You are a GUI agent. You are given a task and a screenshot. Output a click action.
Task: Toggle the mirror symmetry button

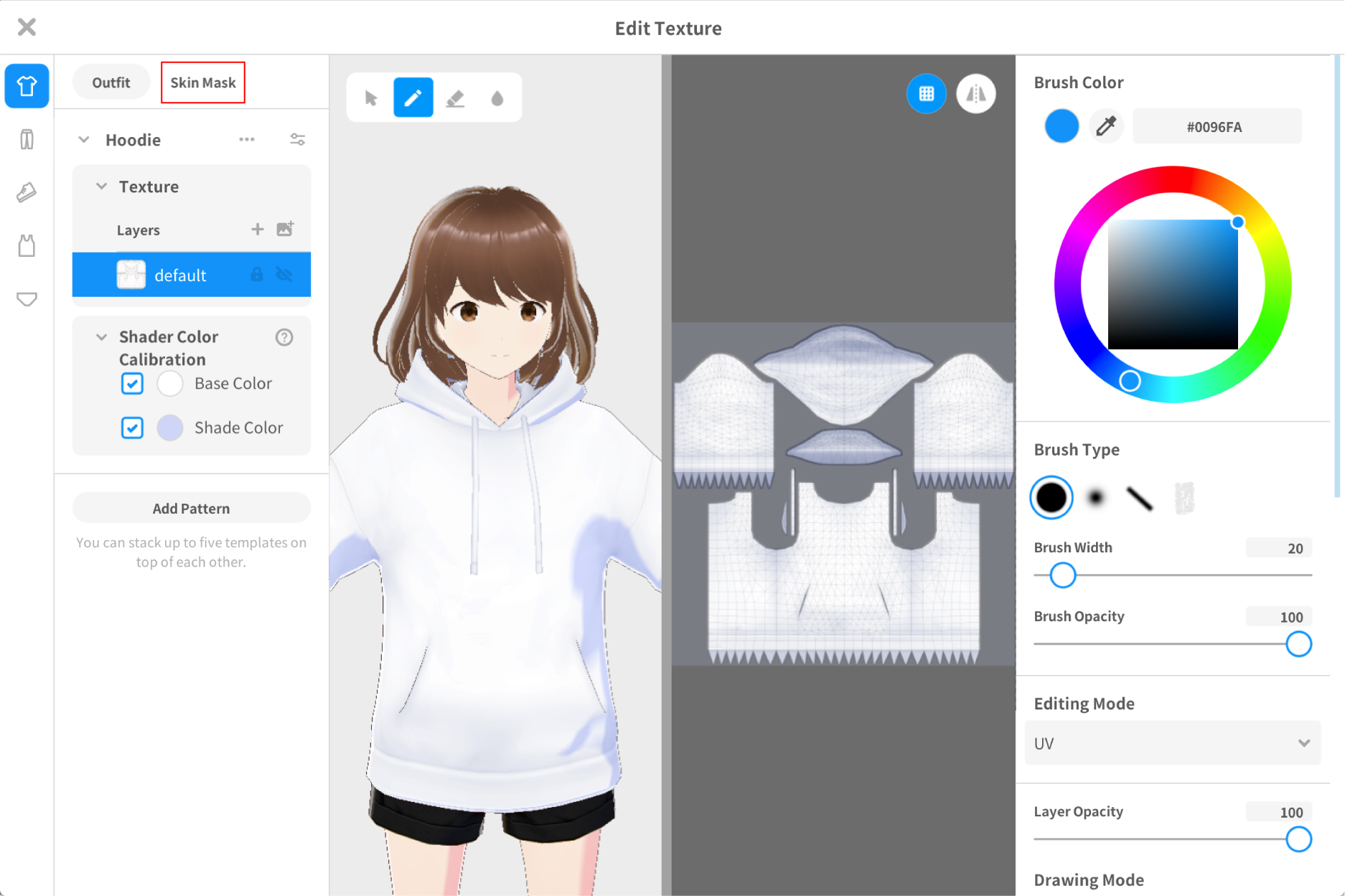click(975, 94)
